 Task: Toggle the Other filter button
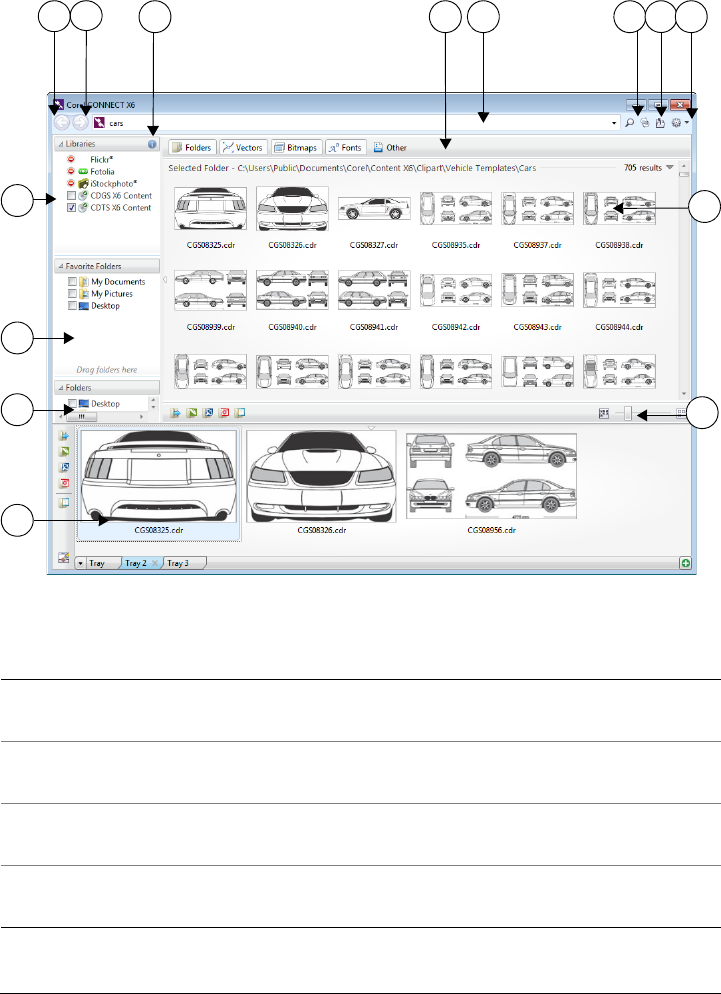390,148
